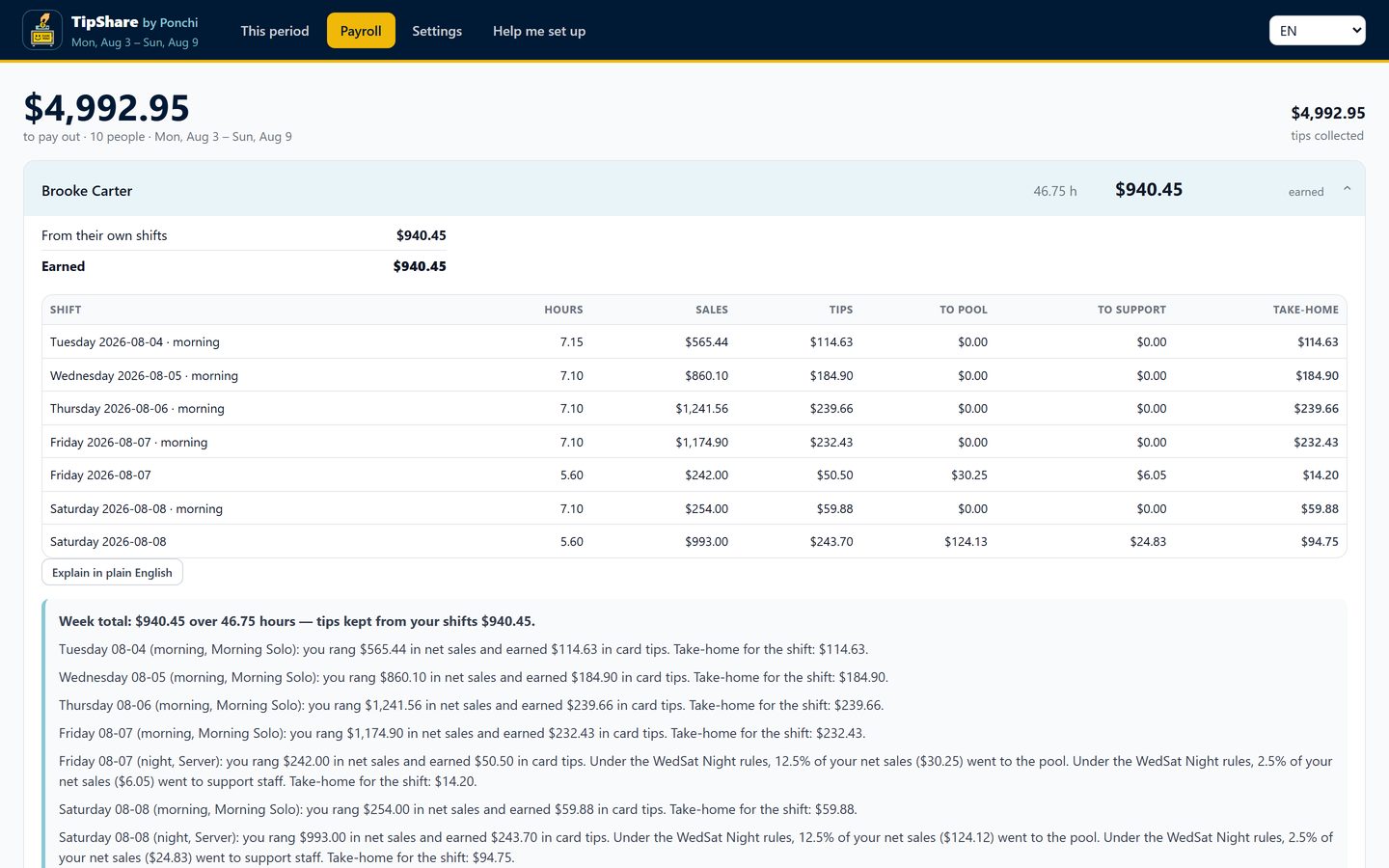This screenshot has height=868, width=1389.
Task: Switch to the This period tab
Action: (275, 31)
